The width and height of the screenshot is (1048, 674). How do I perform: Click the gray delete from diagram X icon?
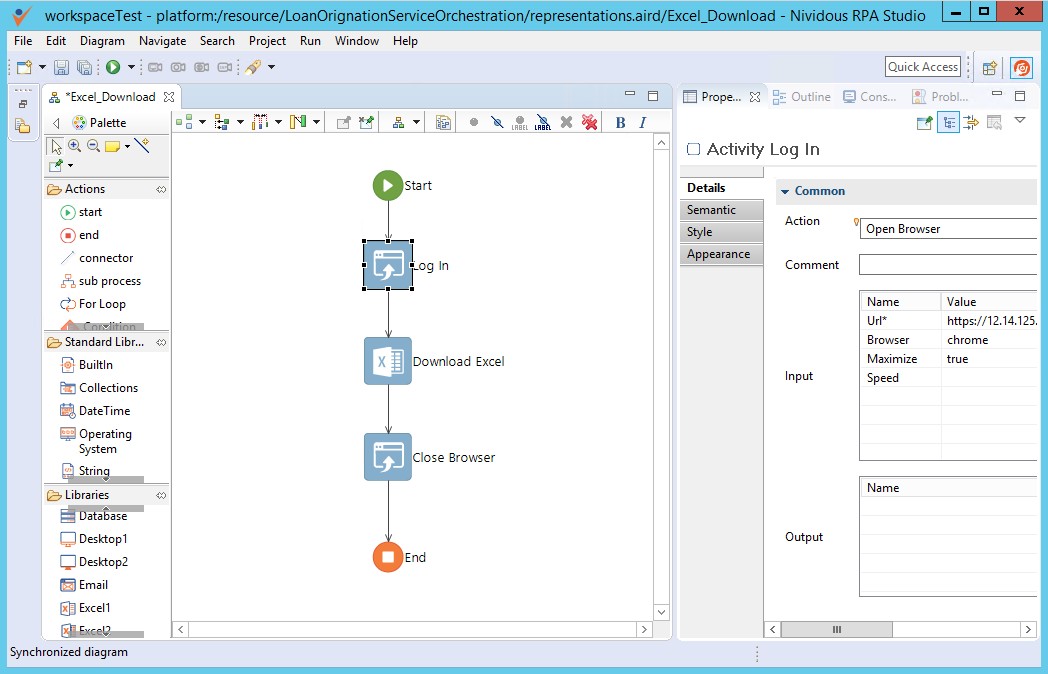tap(566, 122)
